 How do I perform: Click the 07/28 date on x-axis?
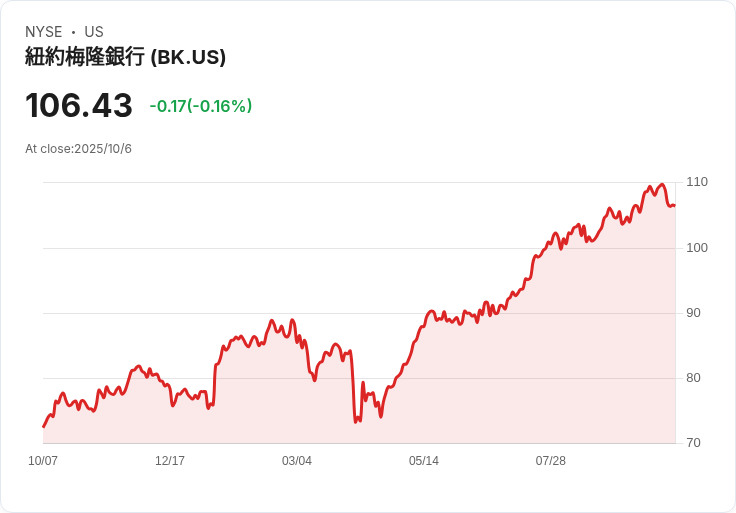551,461
